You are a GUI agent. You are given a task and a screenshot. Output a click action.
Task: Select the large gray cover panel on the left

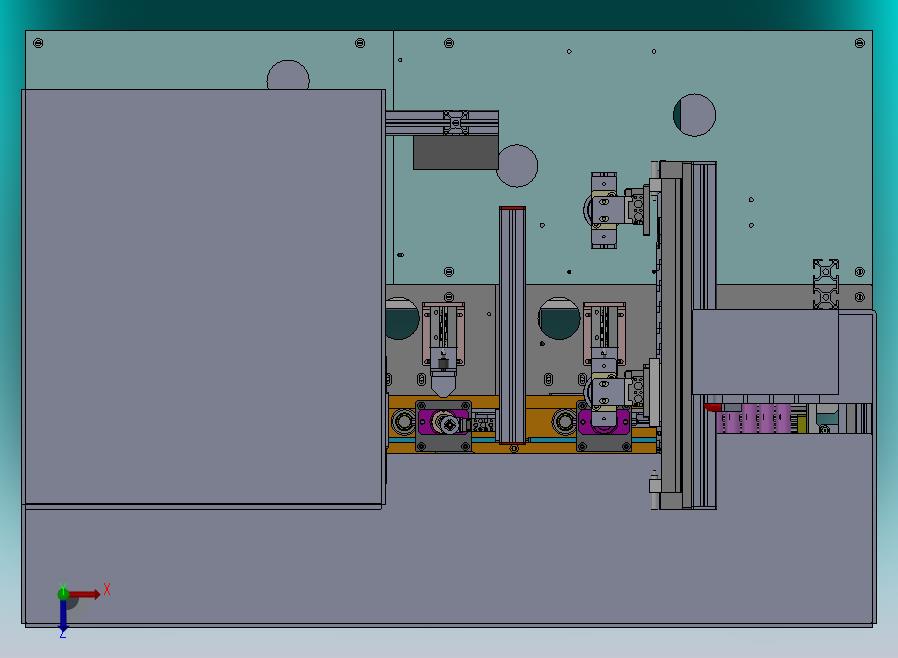[203, 297]
